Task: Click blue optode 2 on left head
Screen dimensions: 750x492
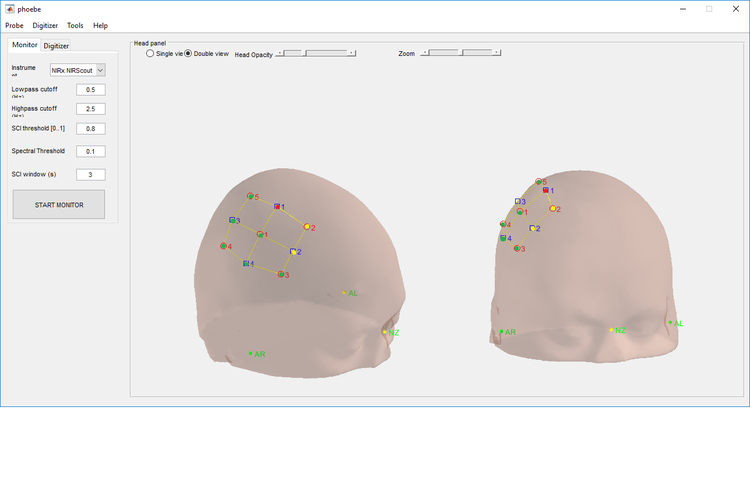Action: 293,251
